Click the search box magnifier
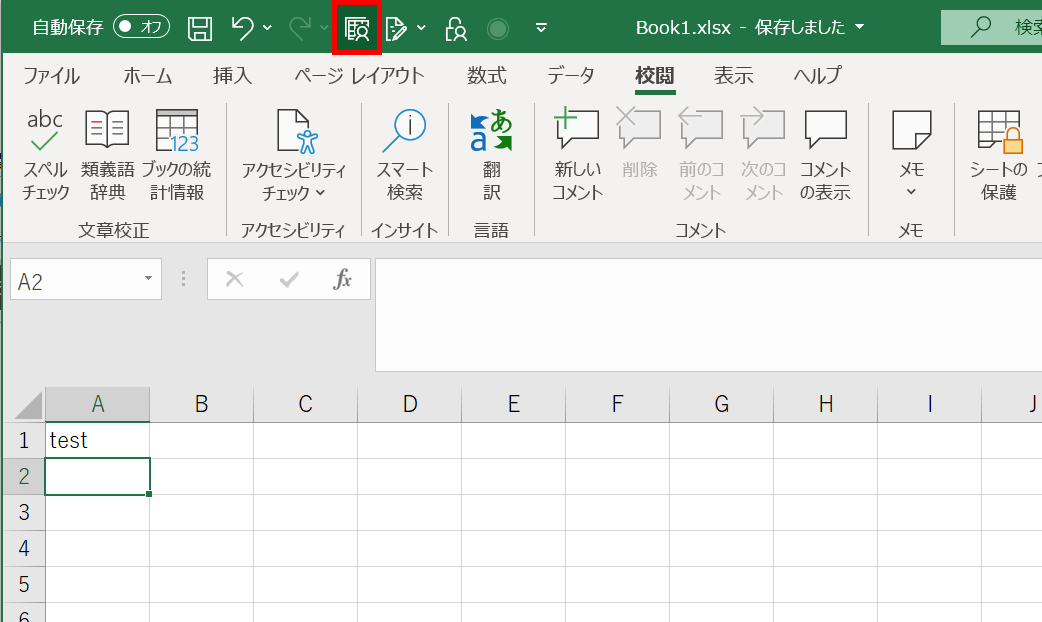The height and width of the screenshot is (622, 1042). click(981, 27)
